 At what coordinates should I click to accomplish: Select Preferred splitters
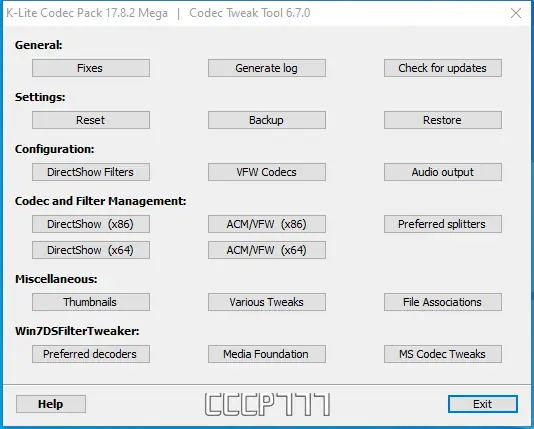[443, 224]
